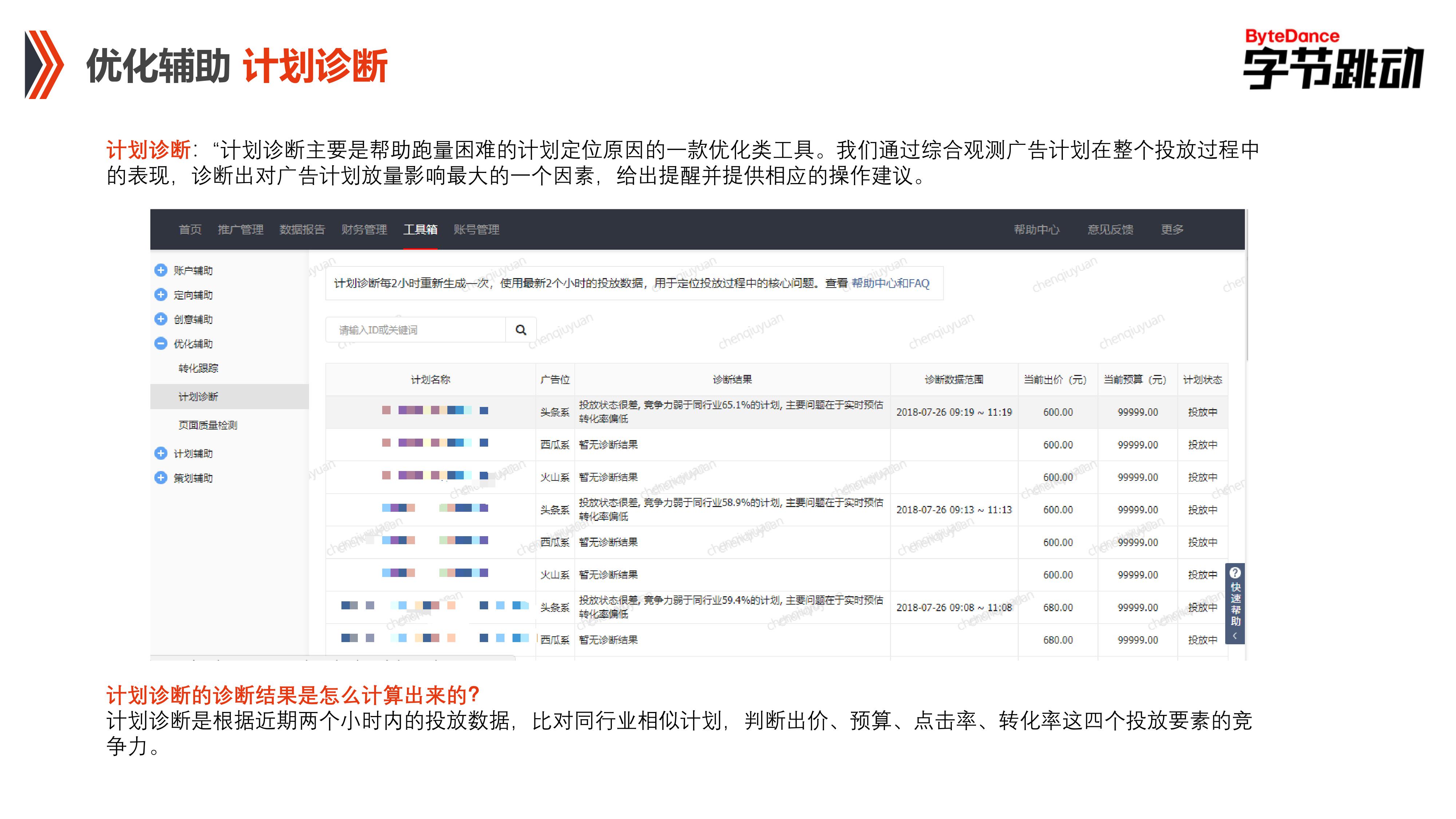Click the 快速帮助 question mark icon
Screen dimensions: 1456x819
click(1235, 573)
